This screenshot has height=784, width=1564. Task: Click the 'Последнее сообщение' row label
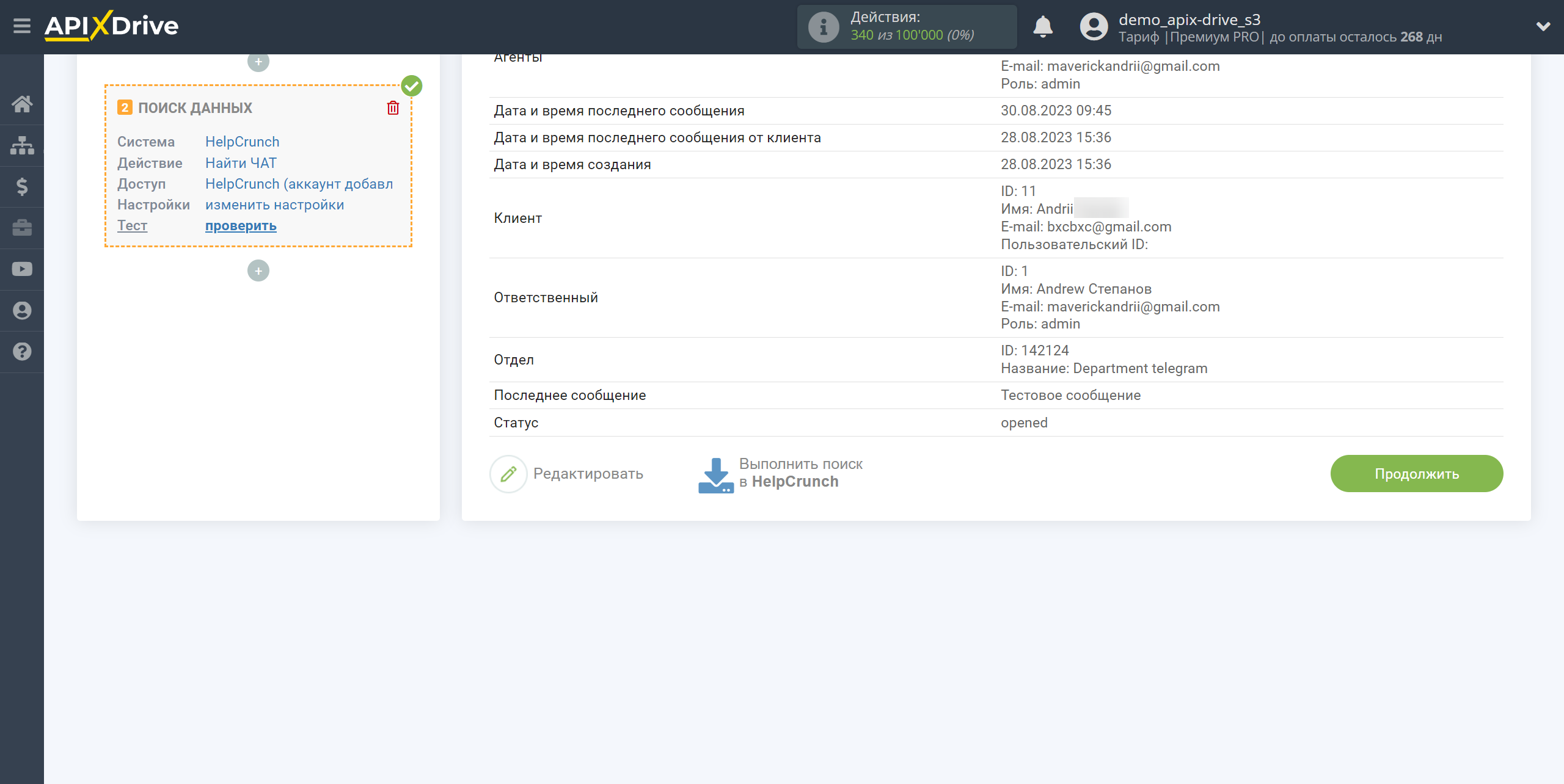click(569, 395)
